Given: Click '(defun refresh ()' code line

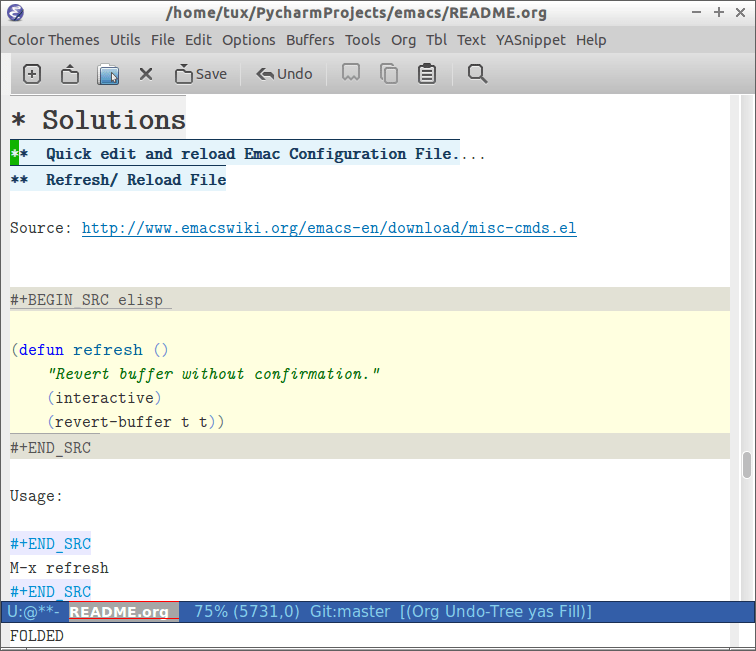Looking at the screenshot, I should [x=90, y=350].
